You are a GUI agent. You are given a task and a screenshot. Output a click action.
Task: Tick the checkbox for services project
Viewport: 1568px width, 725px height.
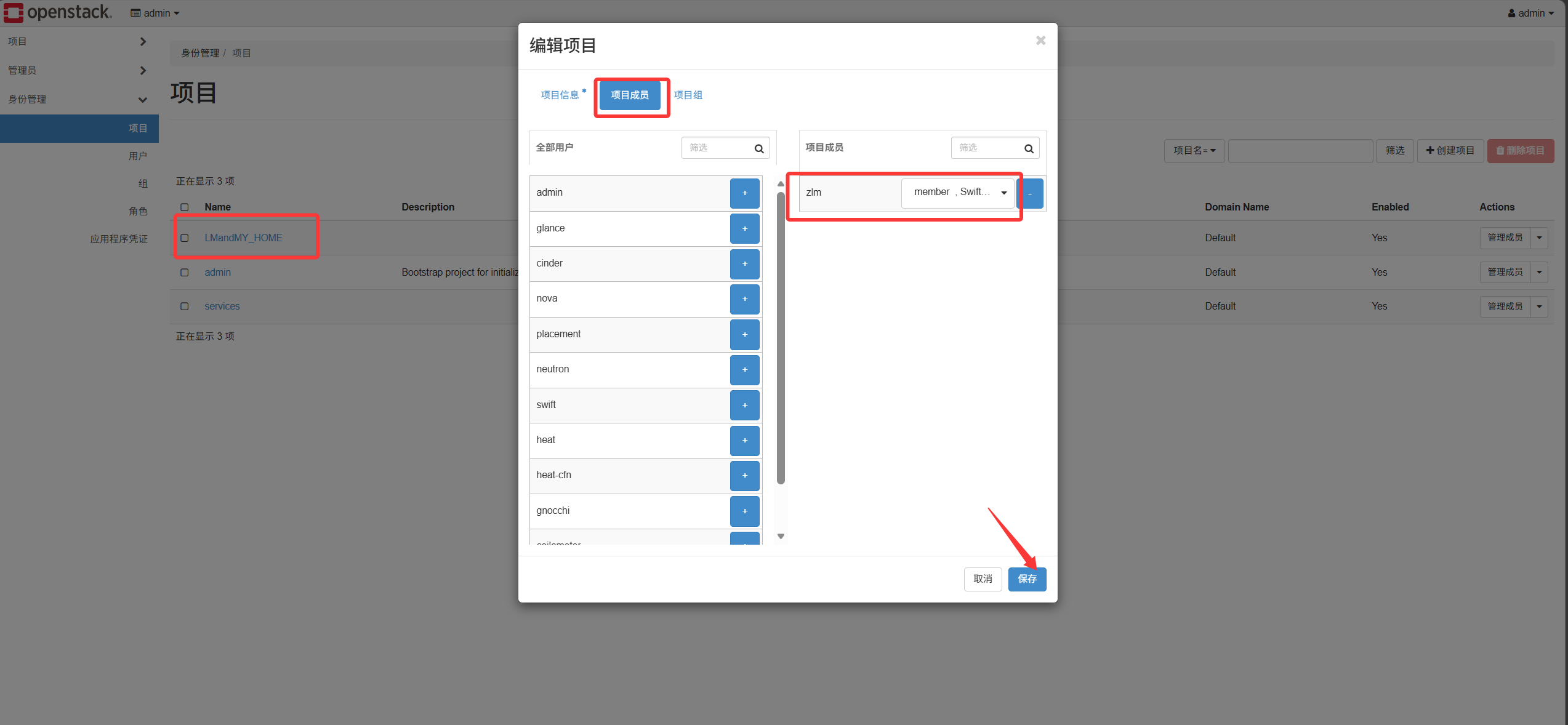coord(185,306)
